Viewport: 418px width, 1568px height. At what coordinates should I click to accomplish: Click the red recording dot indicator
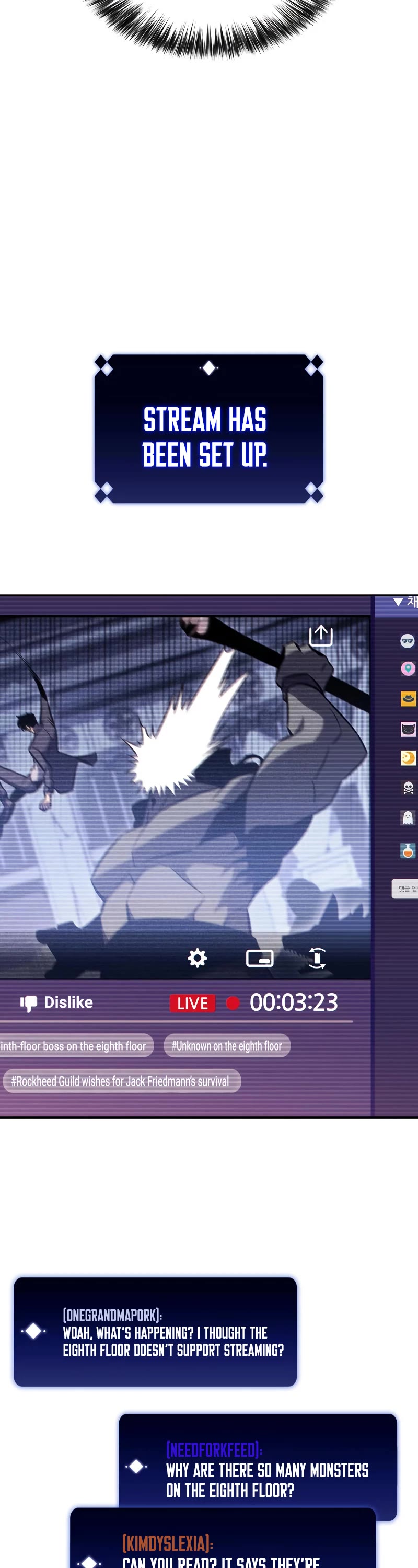[233, 1002]
